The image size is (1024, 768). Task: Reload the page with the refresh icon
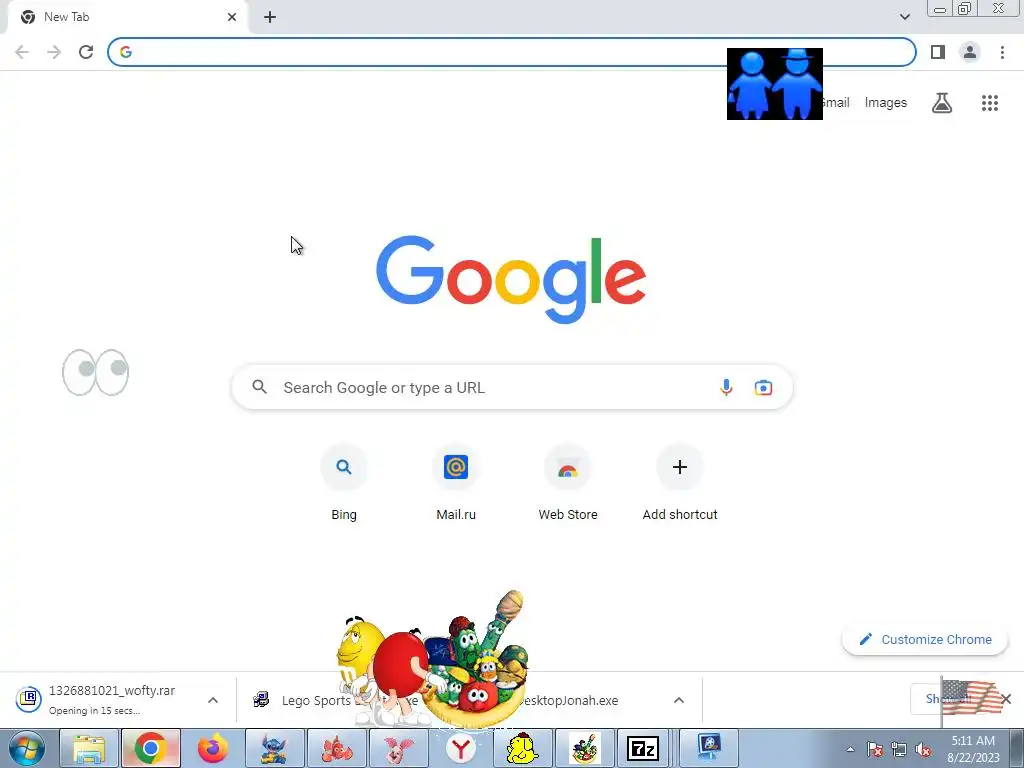[86, 52]
